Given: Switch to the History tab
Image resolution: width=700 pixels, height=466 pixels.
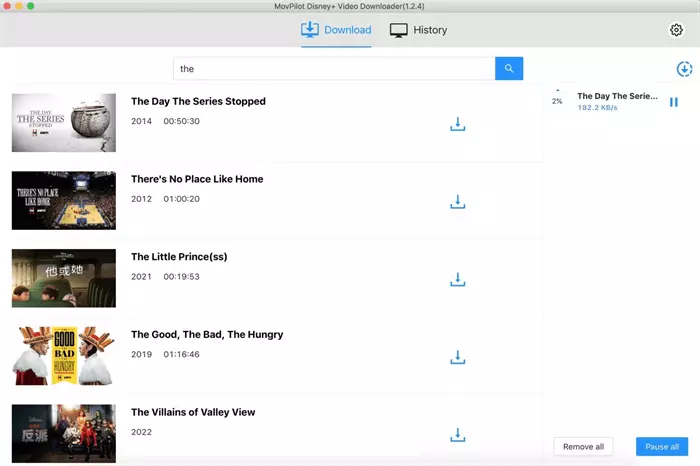Looking at the screenshot, I should [x=418, y=30].
